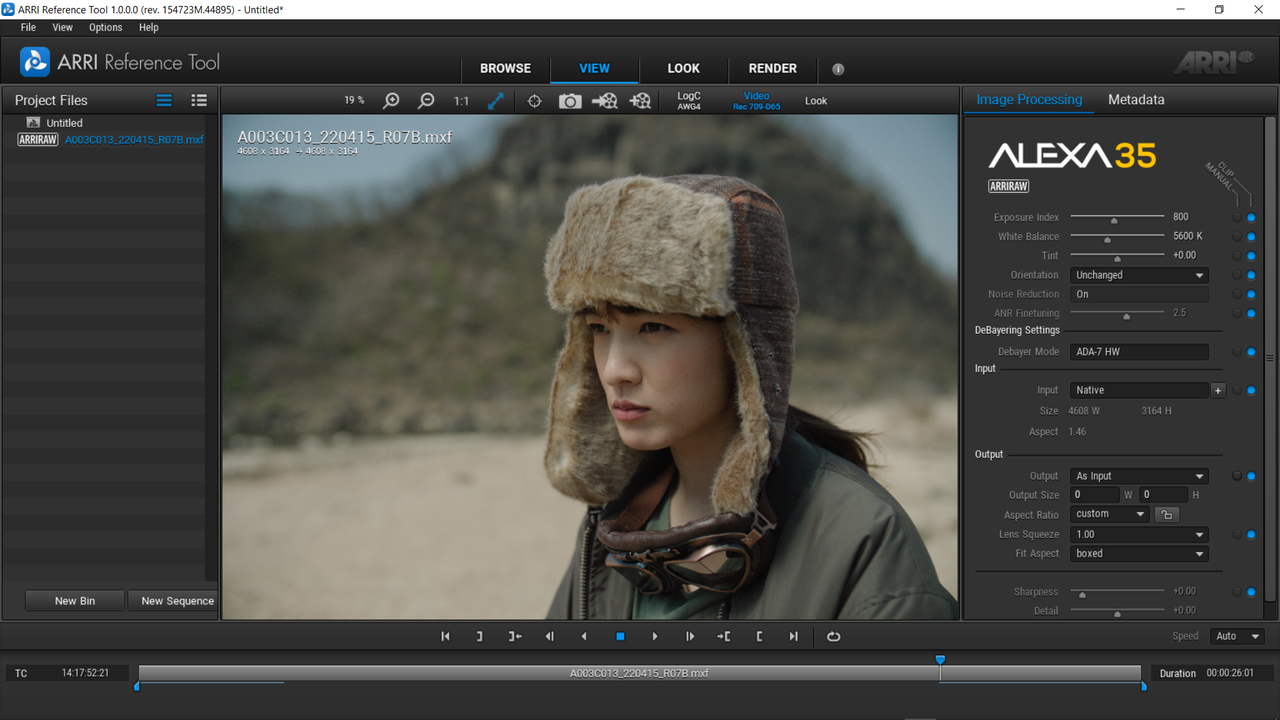The height and width of the screenshot is (720, 1280).
Task: Switch to the LOOK tab
Action: (x=684, y=68)
